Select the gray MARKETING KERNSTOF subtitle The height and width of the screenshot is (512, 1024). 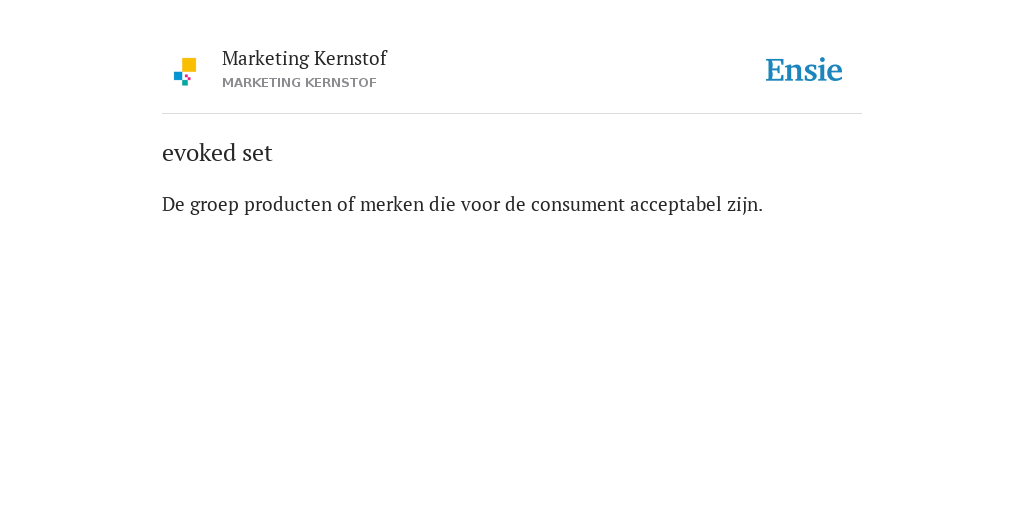(299, 83)
